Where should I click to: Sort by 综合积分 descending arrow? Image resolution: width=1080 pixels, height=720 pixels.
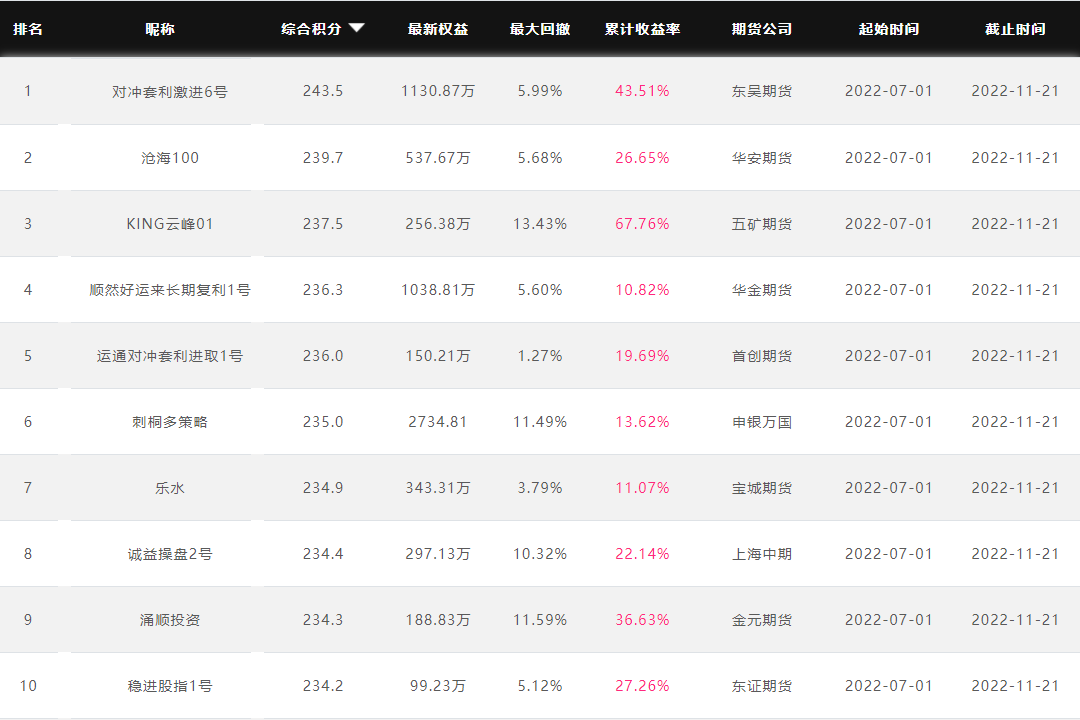pyautogui.click(x=356, y=28)
